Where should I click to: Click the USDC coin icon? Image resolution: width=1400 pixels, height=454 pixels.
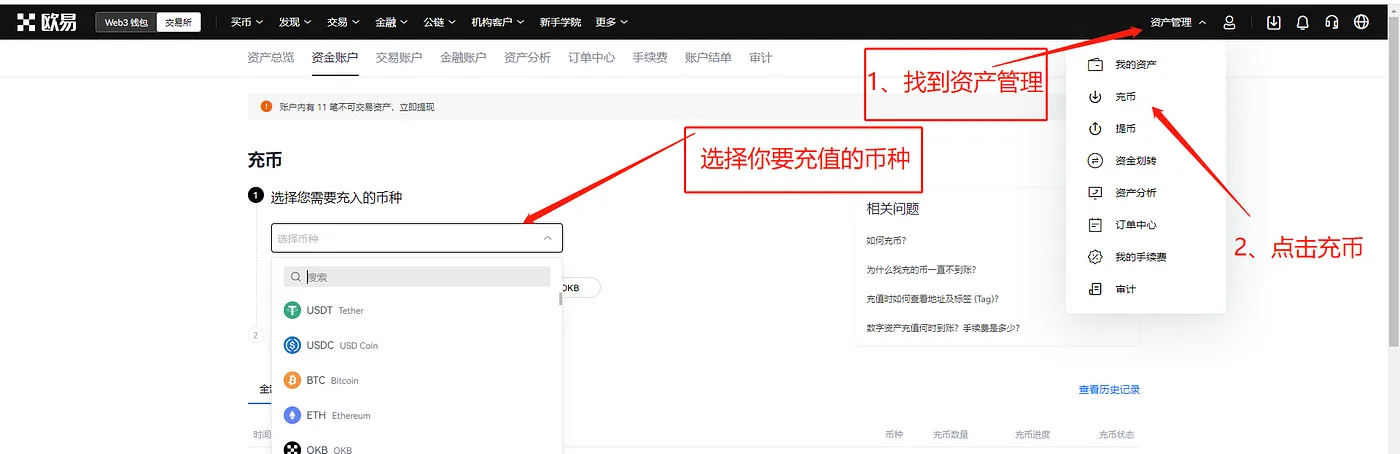point(292,345)
